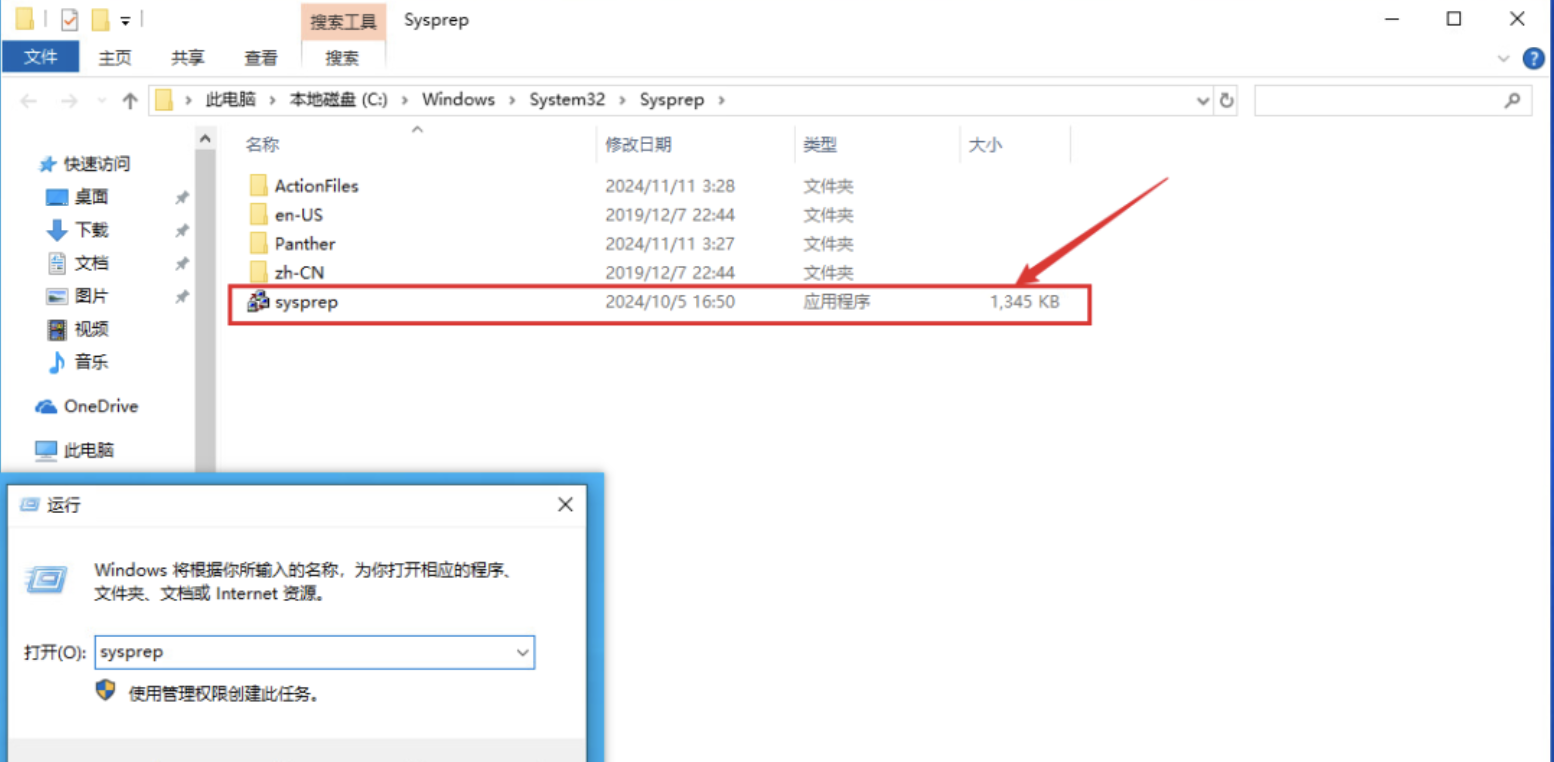
Task: Go up one folder level arrow
Action: pos(129,101)
